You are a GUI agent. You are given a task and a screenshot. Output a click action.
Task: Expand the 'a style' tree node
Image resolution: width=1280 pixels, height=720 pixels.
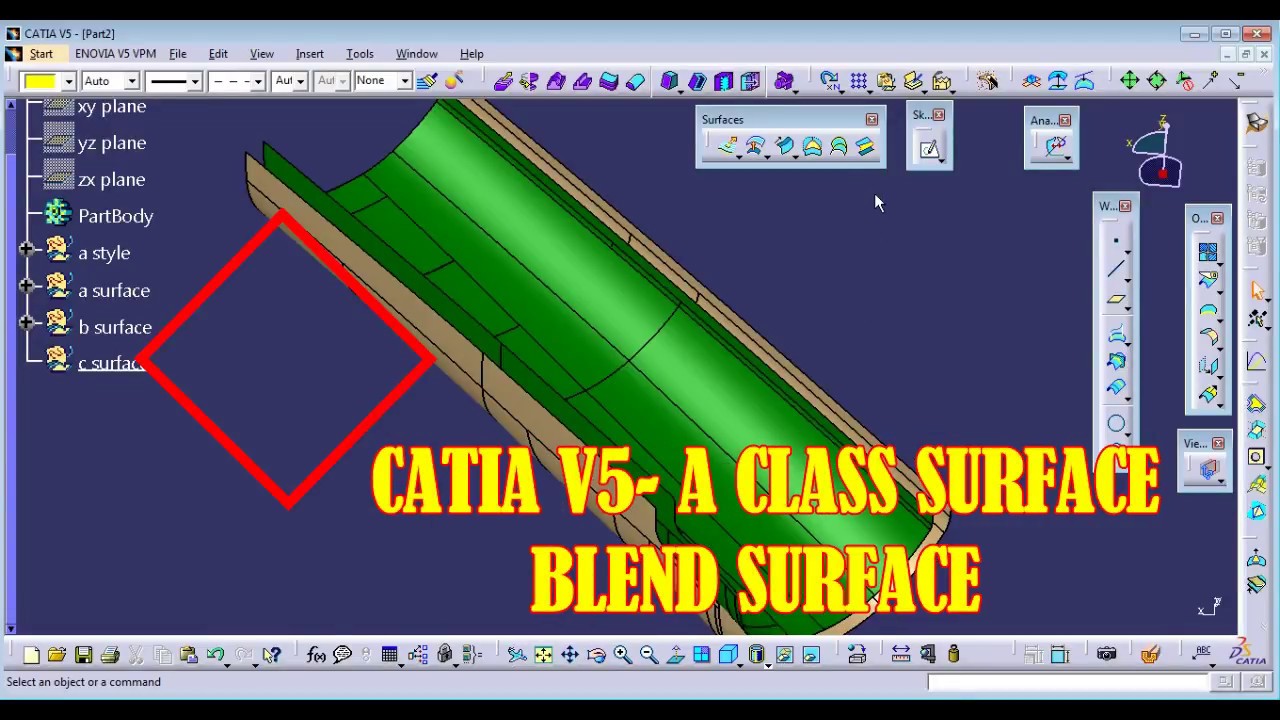26,249
